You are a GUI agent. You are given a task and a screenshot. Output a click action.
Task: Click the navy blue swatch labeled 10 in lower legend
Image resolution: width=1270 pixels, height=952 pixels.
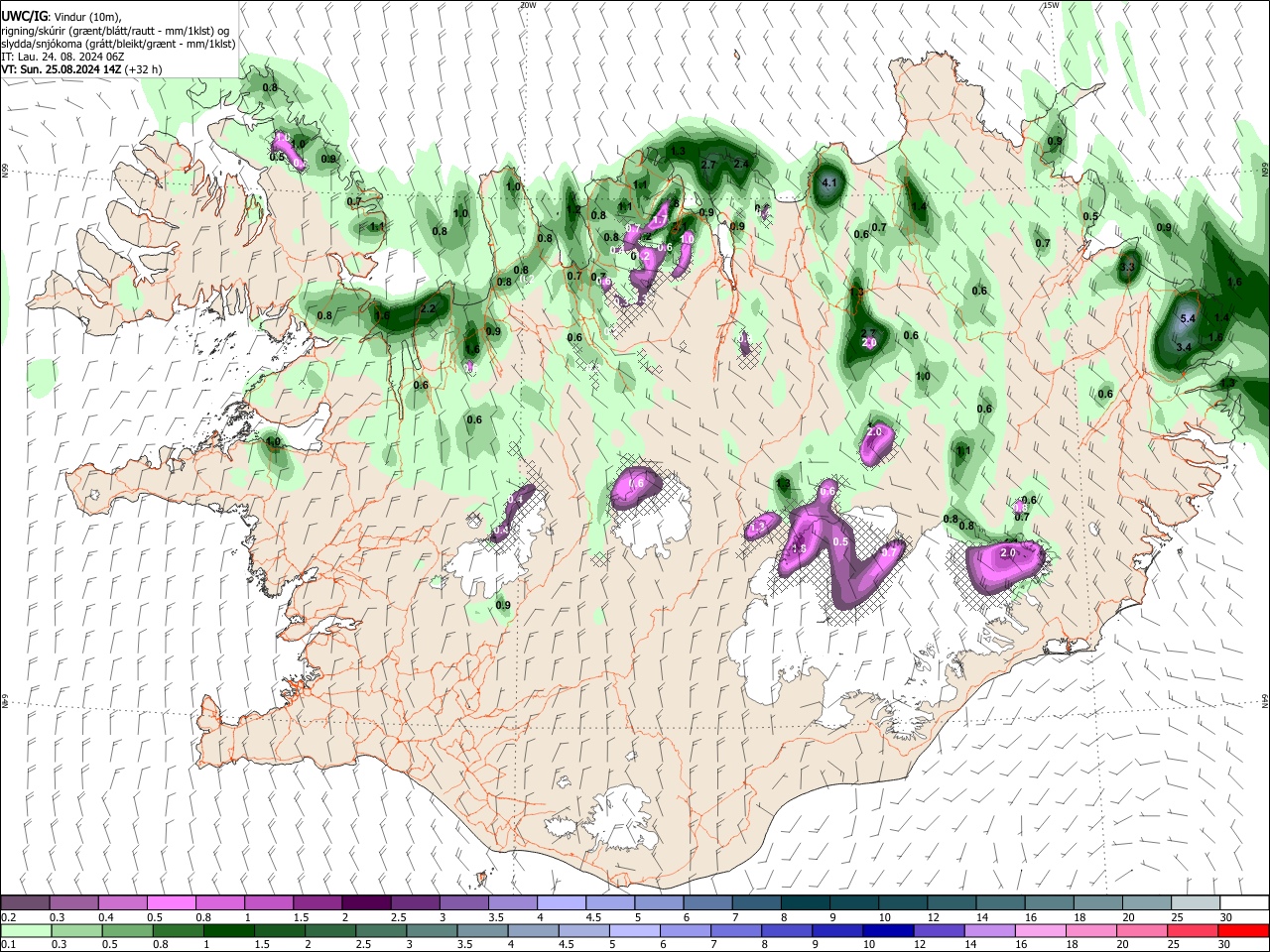887,930
